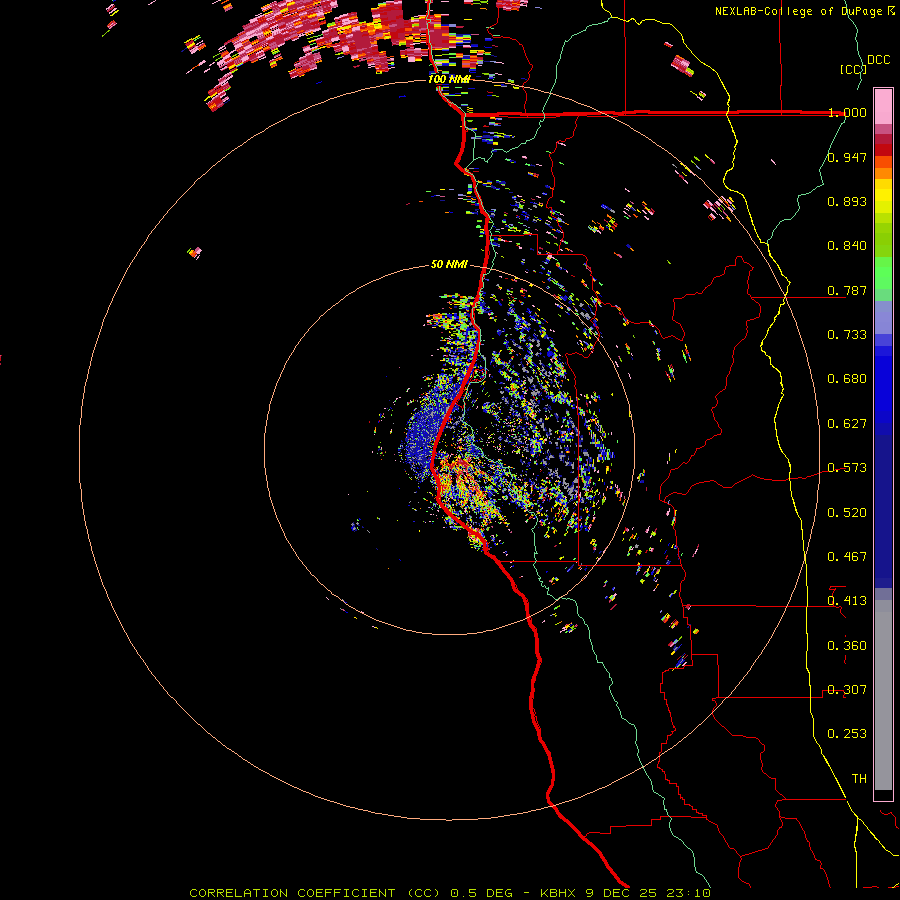Screen dimensions: 900x900
Task: Click the 1.000 scale value
Action: [x=847, y=112]
